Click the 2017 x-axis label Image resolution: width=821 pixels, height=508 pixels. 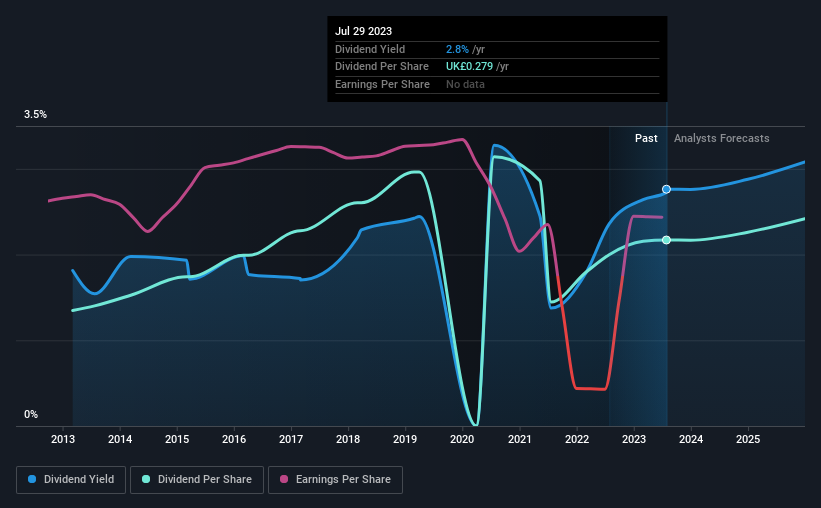291,439
